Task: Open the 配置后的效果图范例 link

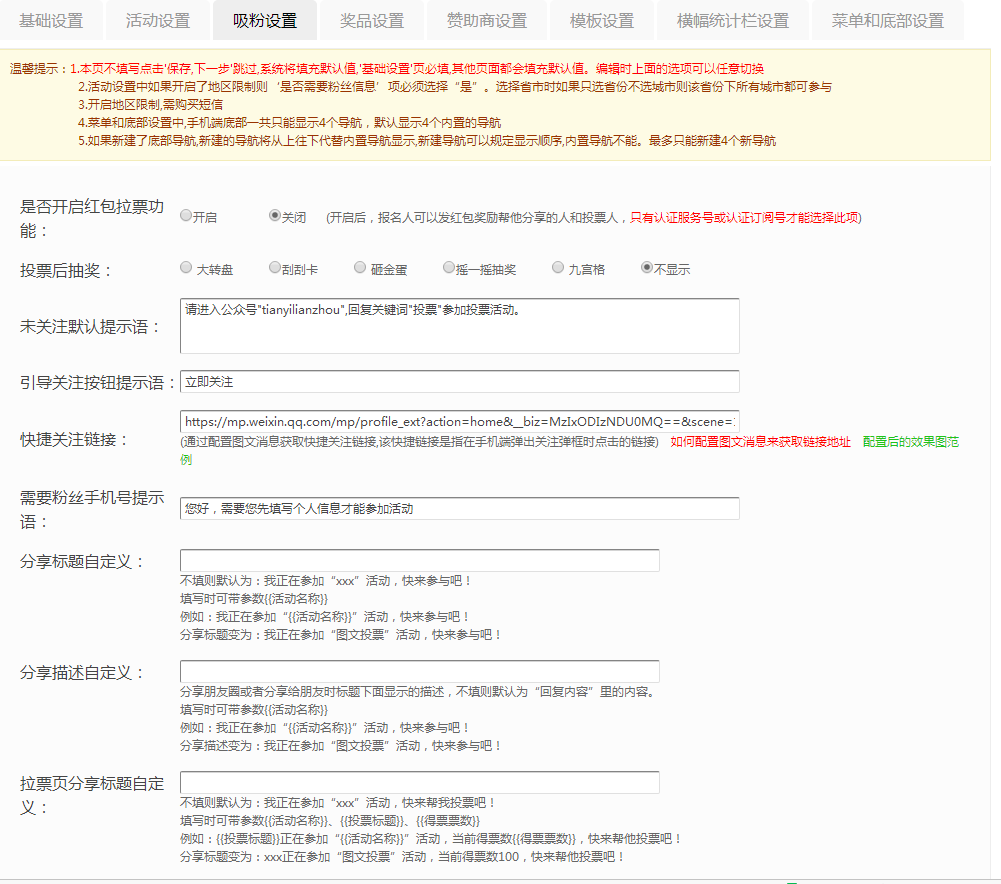Action: 910,442
